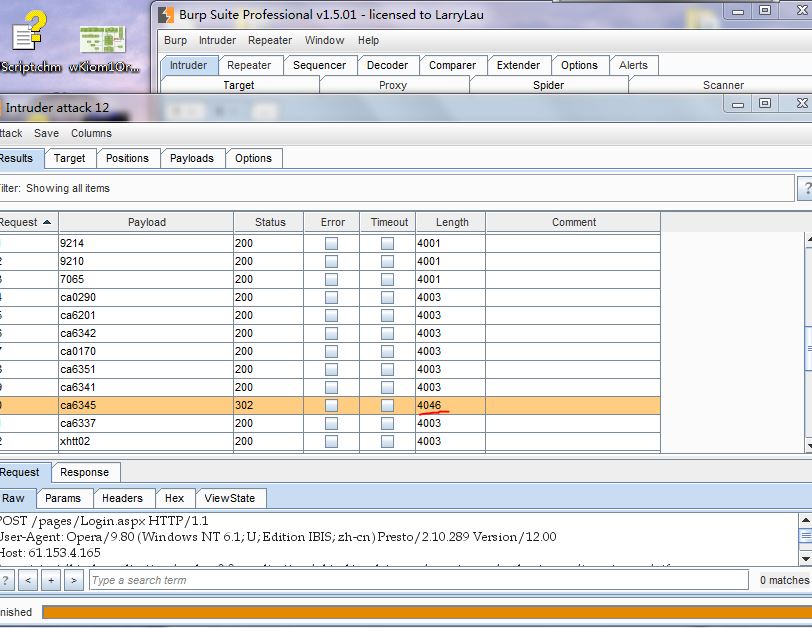The height and width of the screenshot is (628, 812).
Task: Sort results by Payload column header
Action: pos(147,222)
